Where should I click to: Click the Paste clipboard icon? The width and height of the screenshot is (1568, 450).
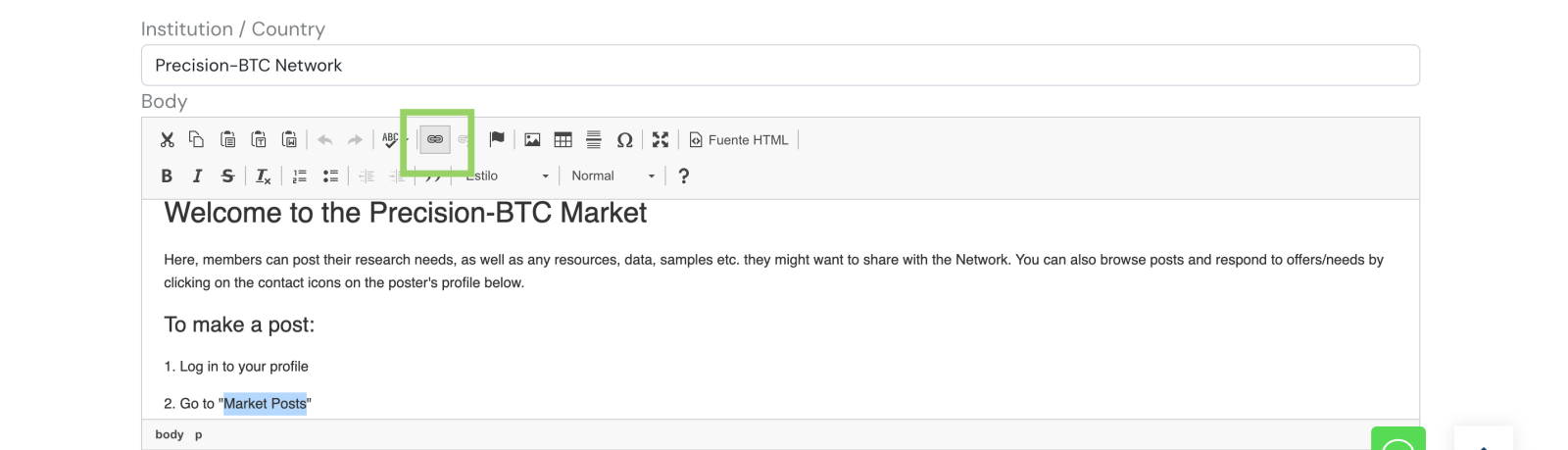click(x=227, y=140)
